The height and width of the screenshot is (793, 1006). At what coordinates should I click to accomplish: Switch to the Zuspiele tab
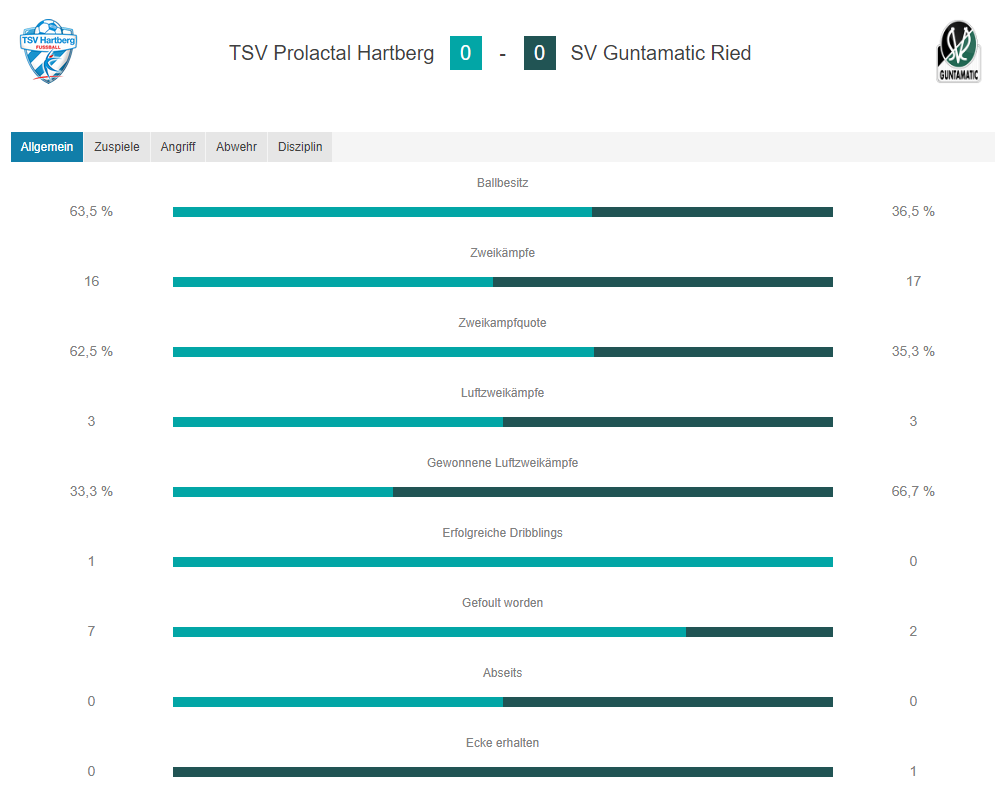click(x=117, y=147)
